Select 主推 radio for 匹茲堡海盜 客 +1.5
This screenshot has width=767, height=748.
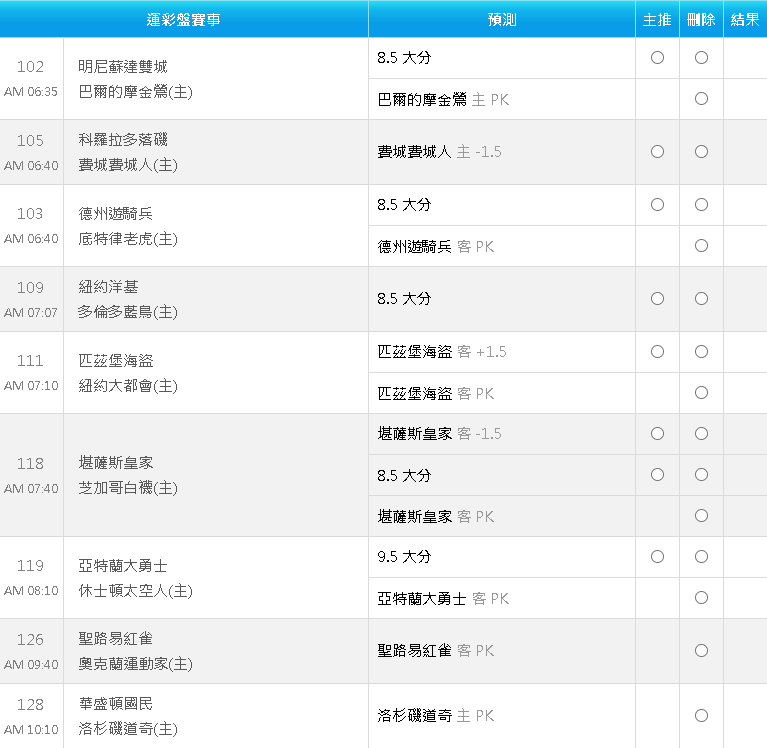point(657,351)
